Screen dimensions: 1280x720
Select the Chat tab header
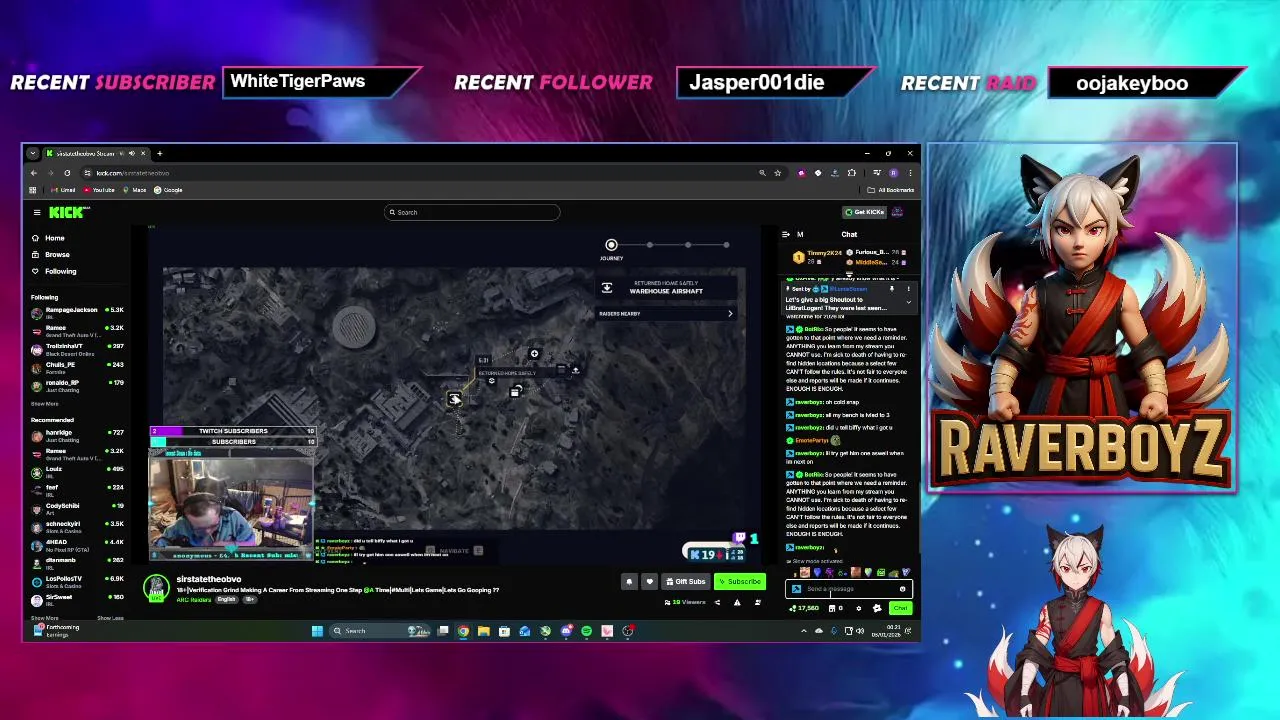tap(849, 234)
